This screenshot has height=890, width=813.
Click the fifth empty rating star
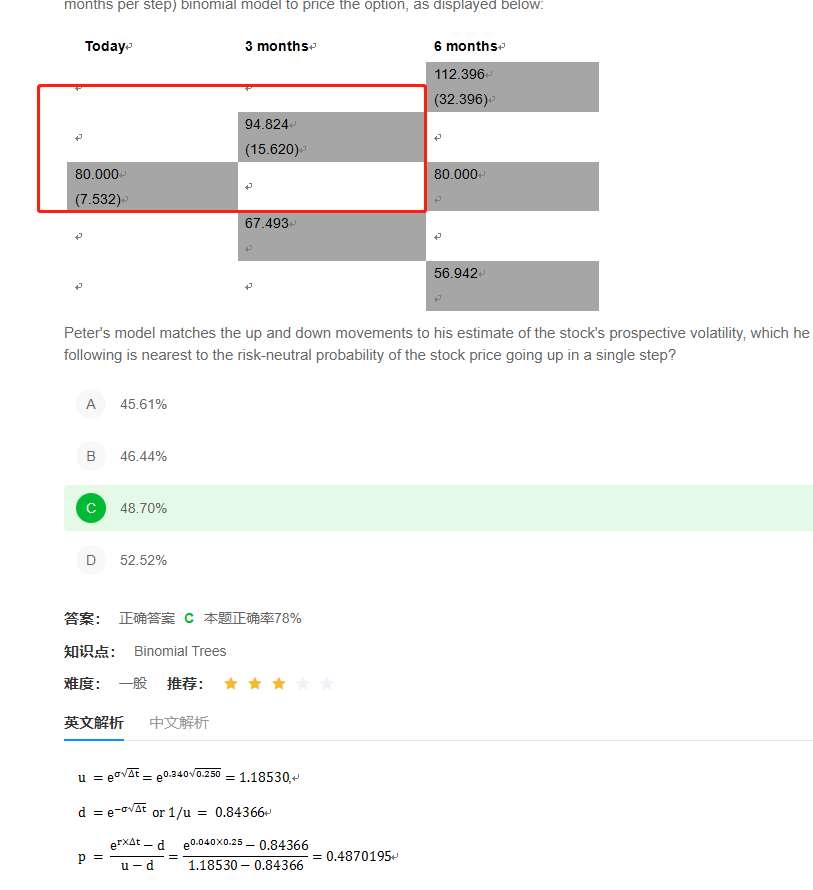click(x=326, y=683)
